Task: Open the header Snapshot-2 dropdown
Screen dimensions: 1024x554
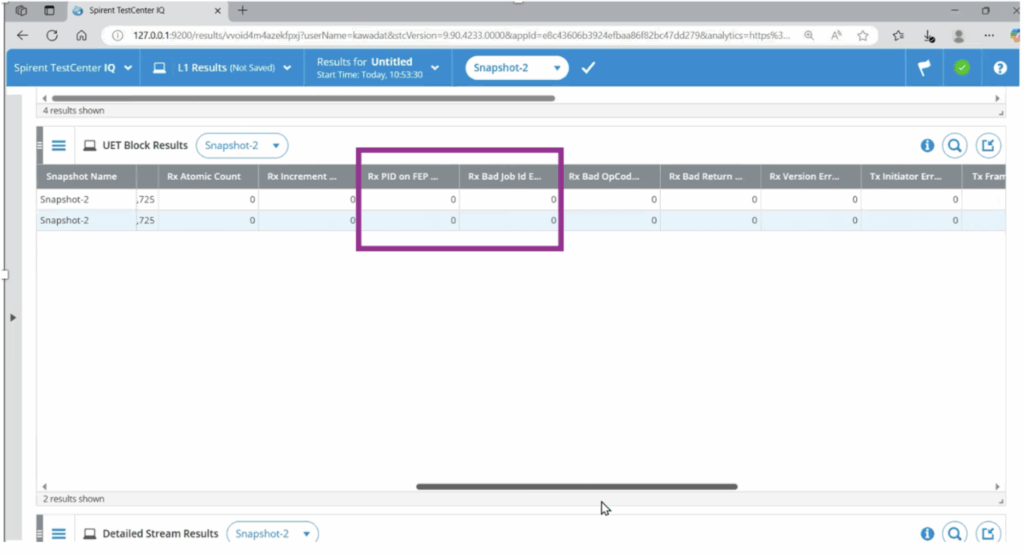Action: [516, 68]
